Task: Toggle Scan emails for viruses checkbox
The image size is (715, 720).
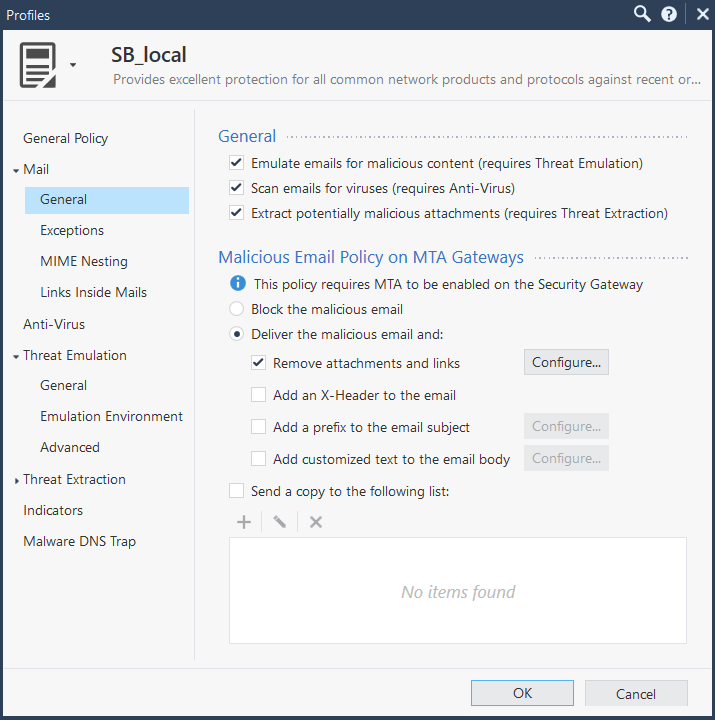Action: click(x=236, y=187)
